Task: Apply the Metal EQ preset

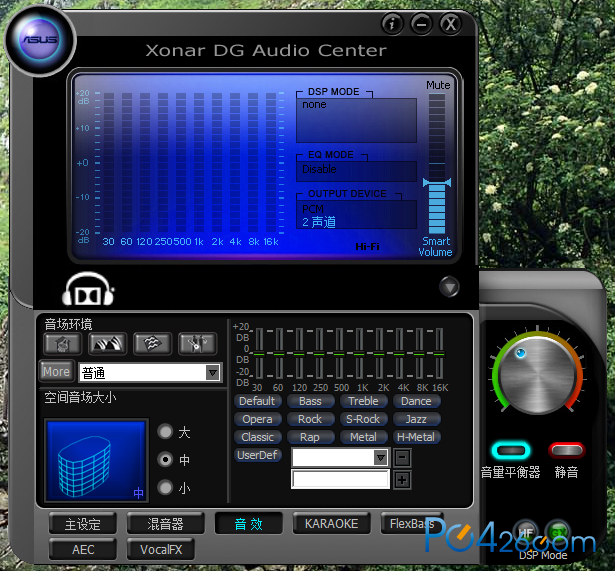Action: click(x=363, y=437)
